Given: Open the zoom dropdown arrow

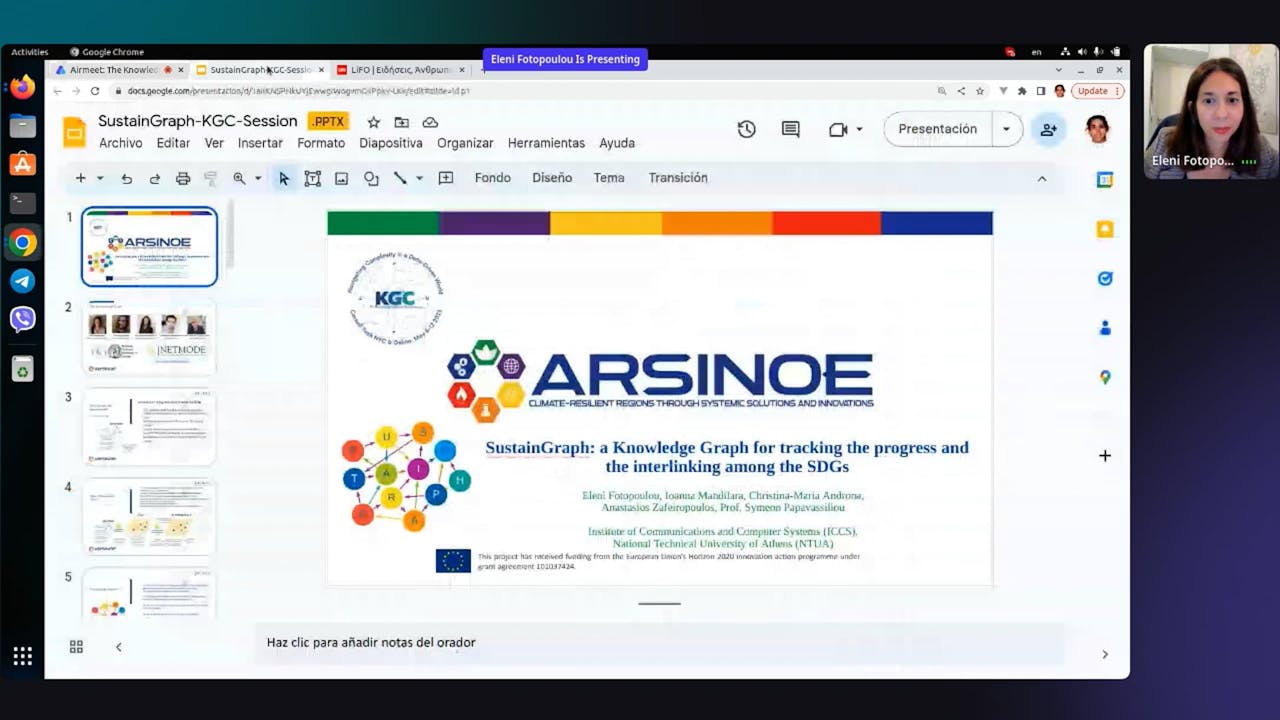Looking at the screenshot, I should click(256, 178).
